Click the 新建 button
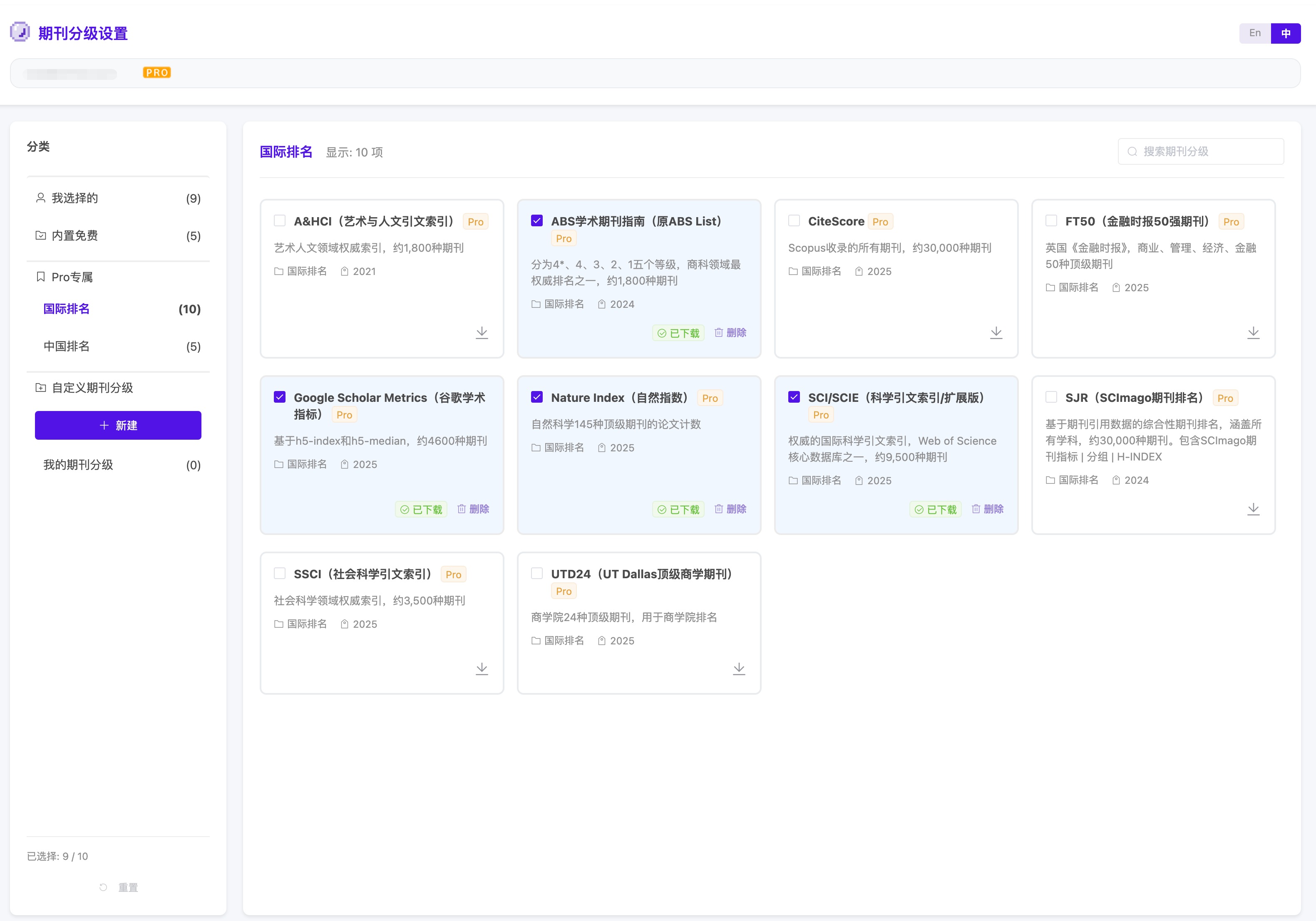Screen dimensions: 1316x921 [118, 426]
